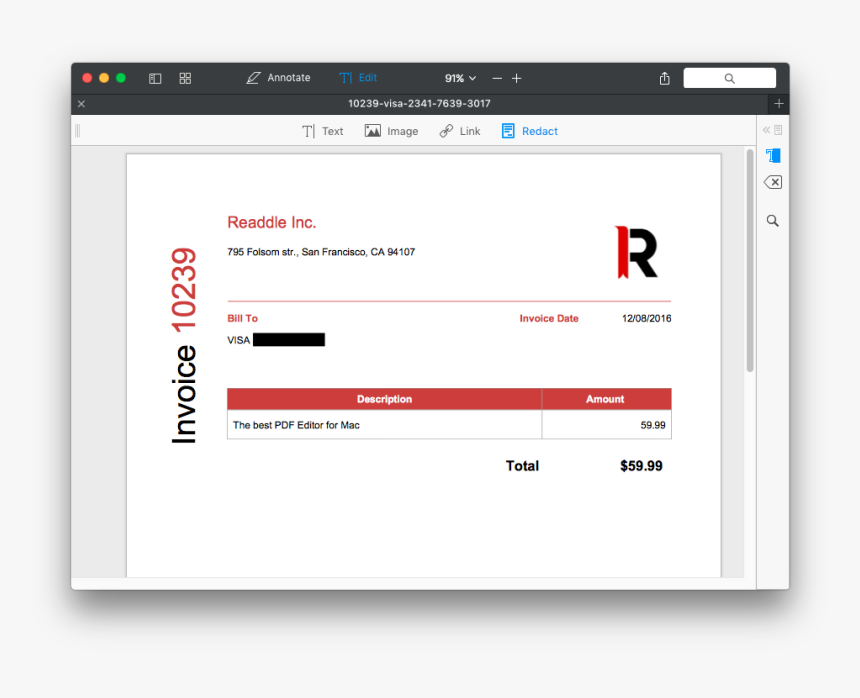Open search and redact magnifier icon
This screenshot has height=698, width=860.
(773, 221)
